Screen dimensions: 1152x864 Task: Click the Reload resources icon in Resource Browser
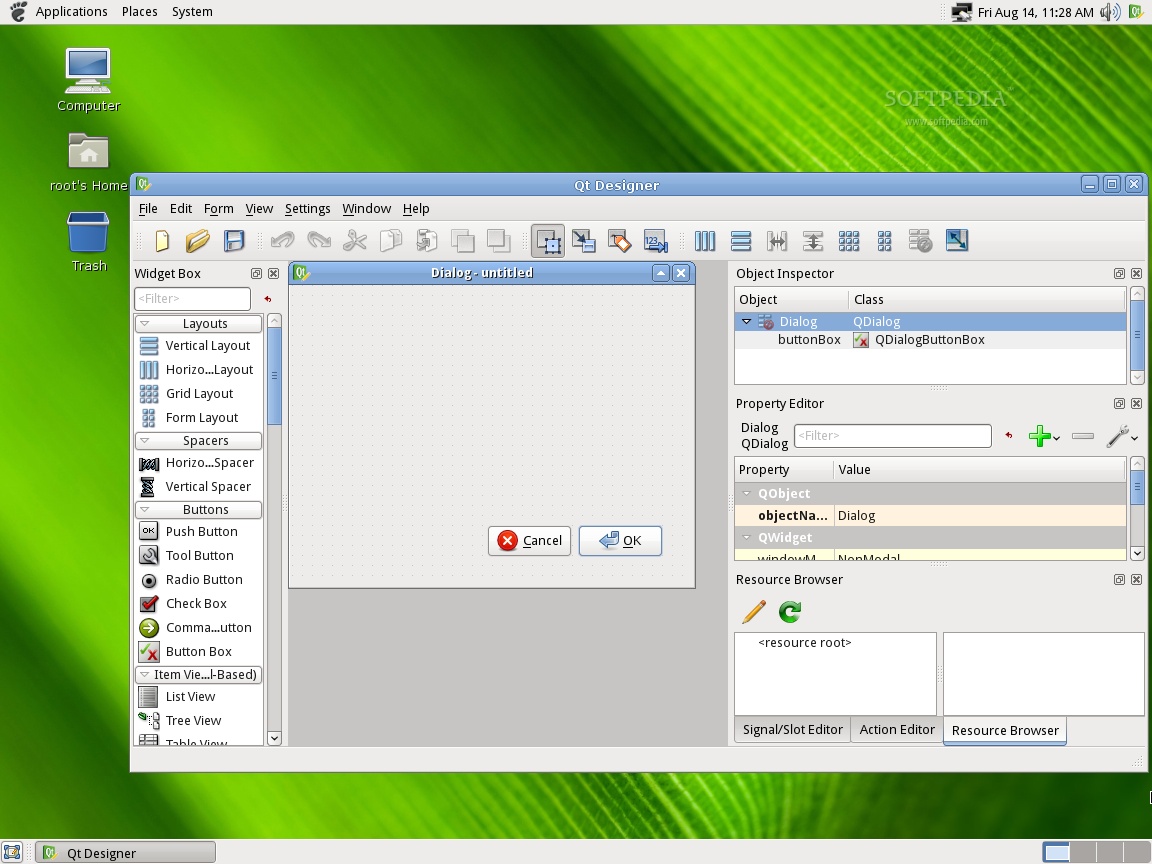(x=789, y=611)
